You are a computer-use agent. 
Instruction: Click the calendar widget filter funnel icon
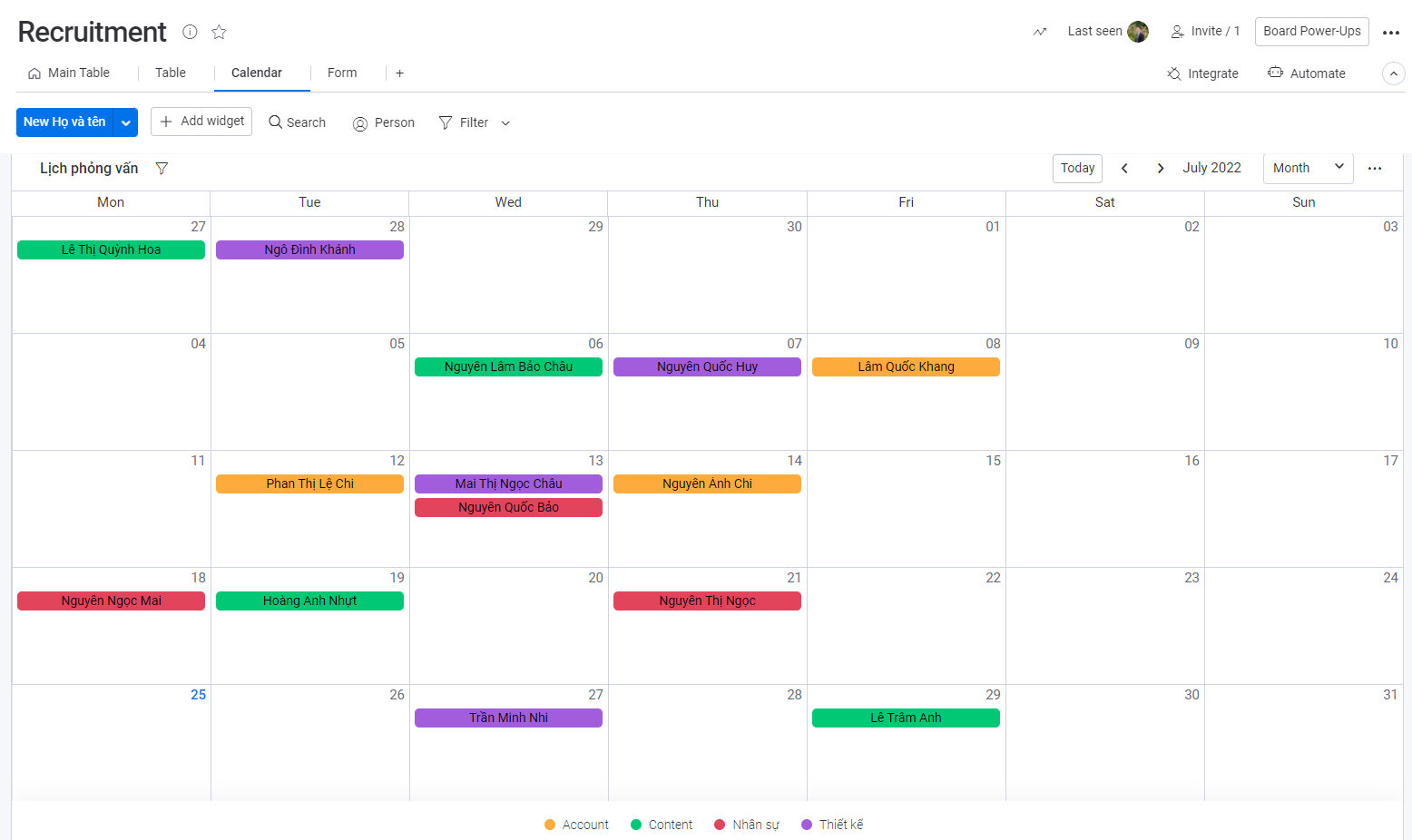[x=162, y=169]
